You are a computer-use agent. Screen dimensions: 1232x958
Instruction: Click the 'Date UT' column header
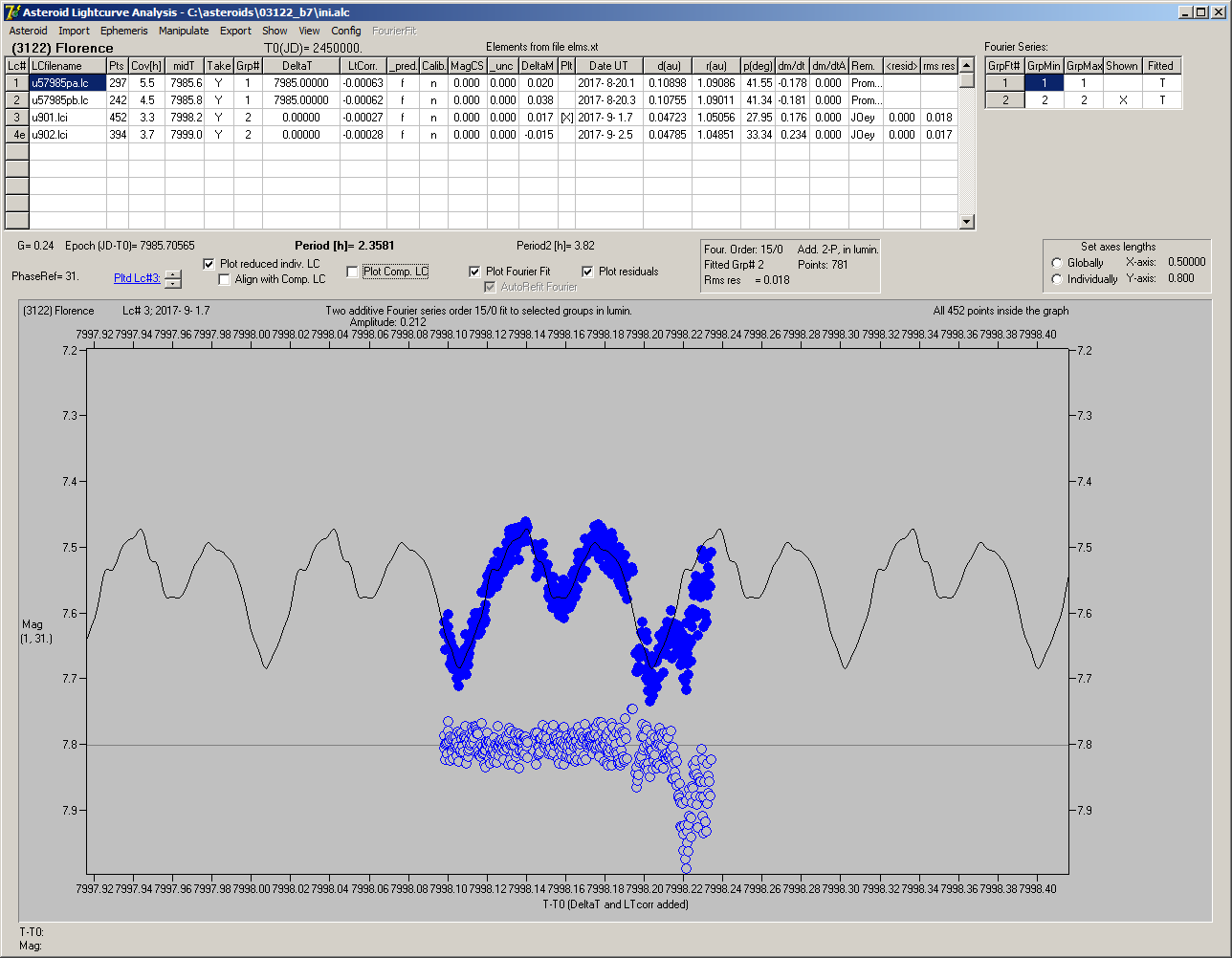point(608,66)
